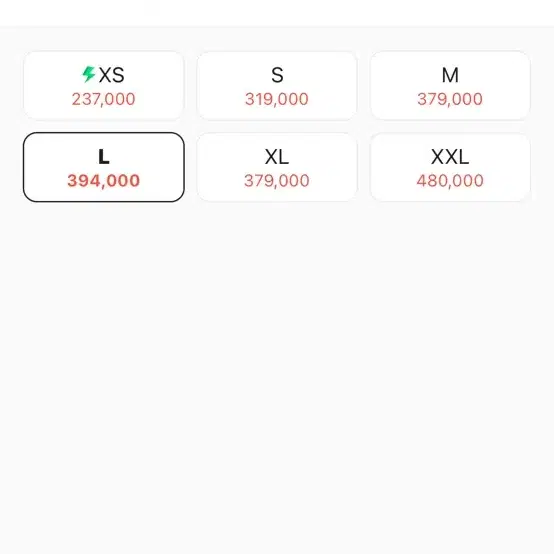Image resolution: width=554 pixels, height=554 pixels.
Task: Click the bold 394,000 price
Action: point(104,181)
